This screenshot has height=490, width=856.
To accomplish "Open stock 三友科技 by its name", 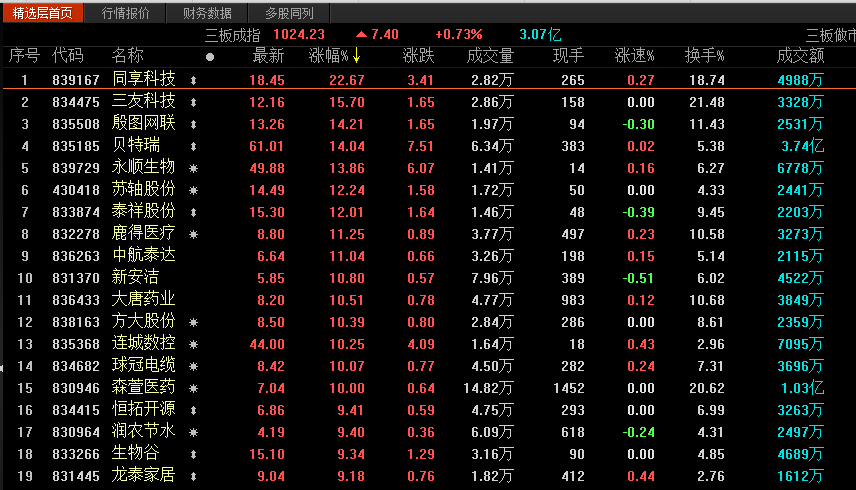I will pos(143,101).
